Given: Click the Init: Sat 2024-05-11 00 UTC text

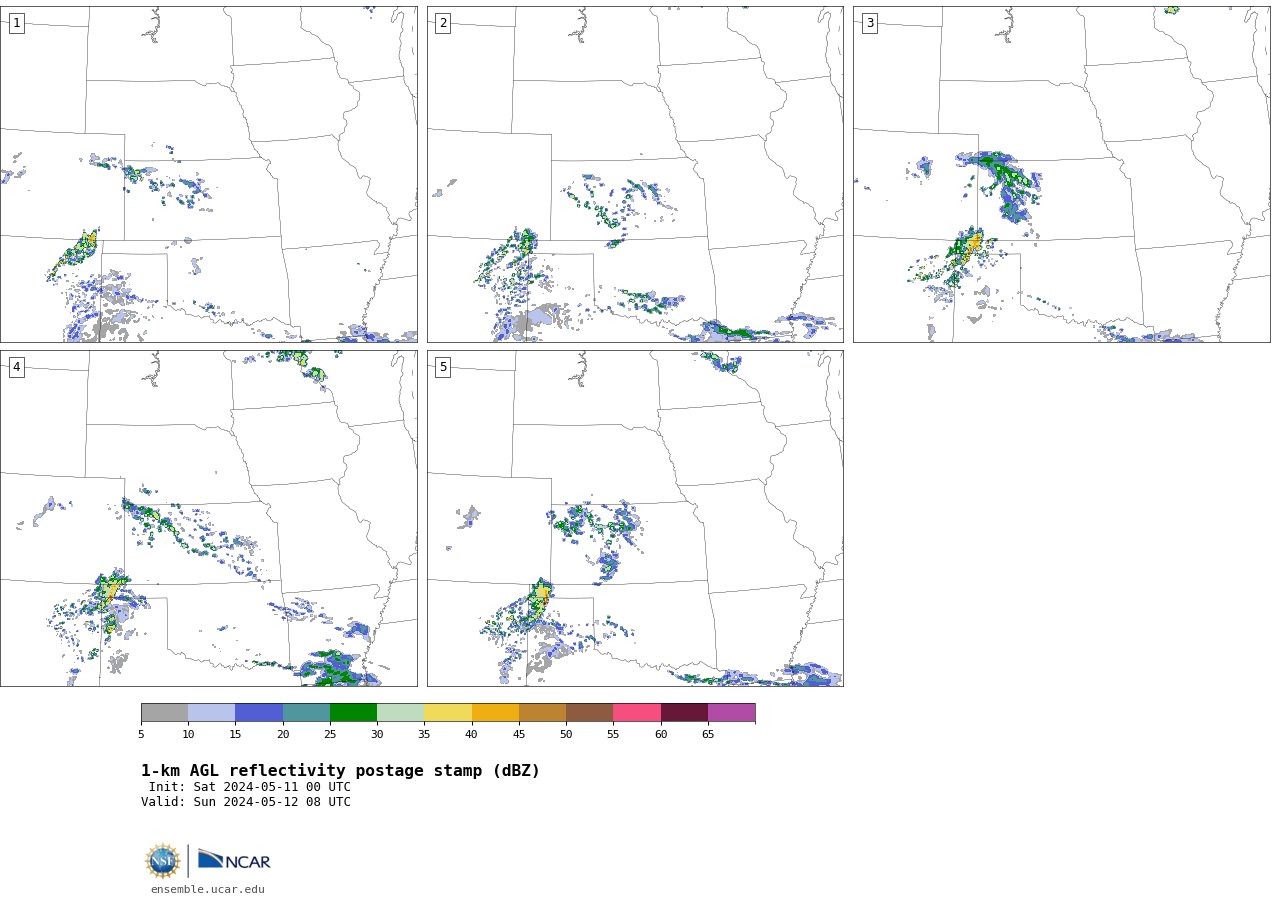Looking at the screenshot, I should (x=250, y=787).
